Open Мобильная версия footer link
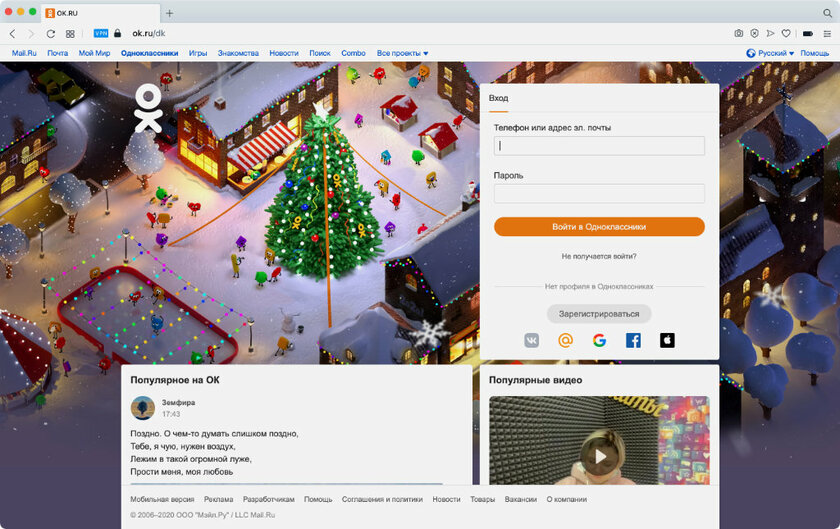The image size is (840, 529). [162, 500]
